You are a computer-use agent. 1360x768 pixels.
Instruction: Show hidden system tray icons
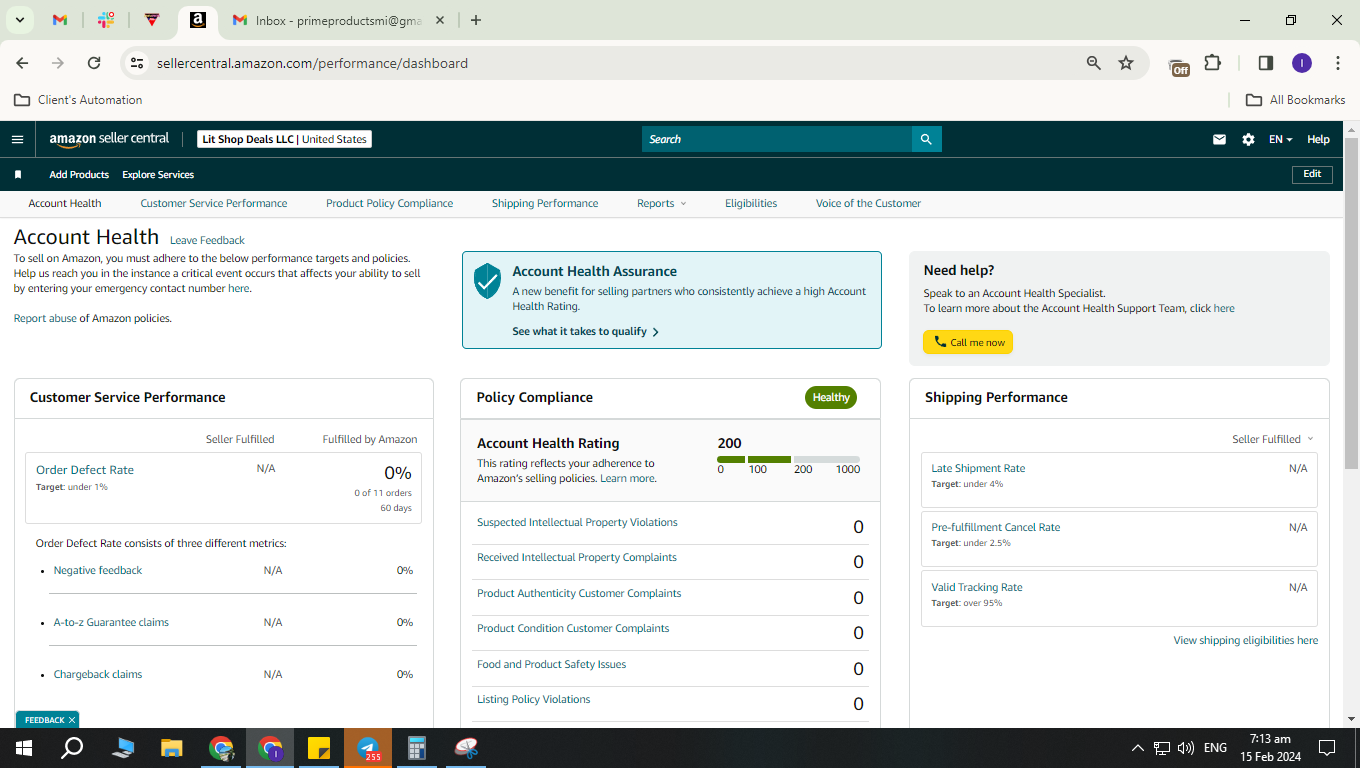[x=1137, y=748]
